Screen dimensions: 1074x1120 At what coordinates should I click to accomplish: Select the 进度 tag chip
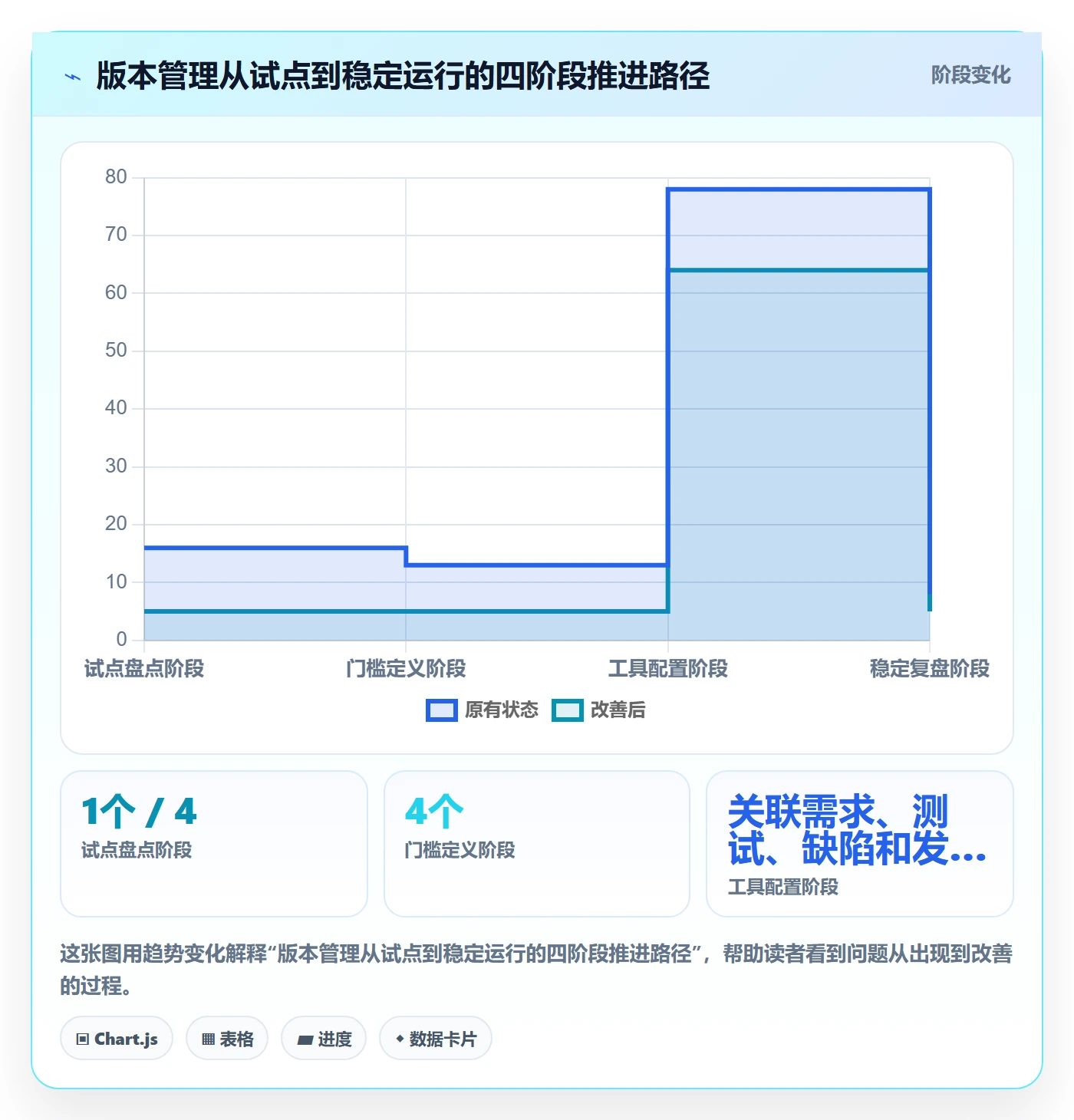pos(324,1039)
